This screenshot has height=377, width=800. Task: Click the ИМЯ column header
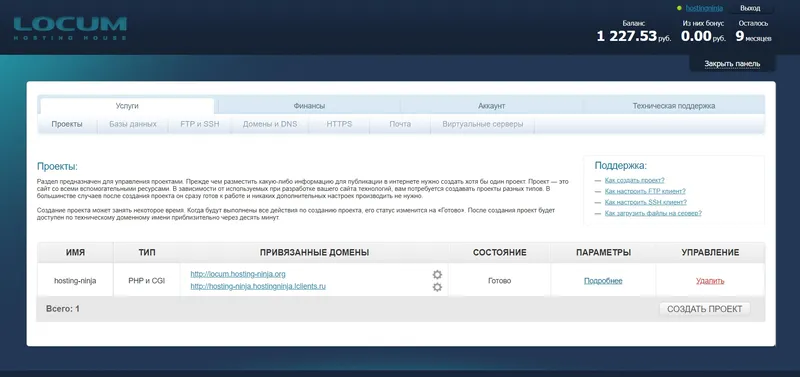(x=75, y=253)
